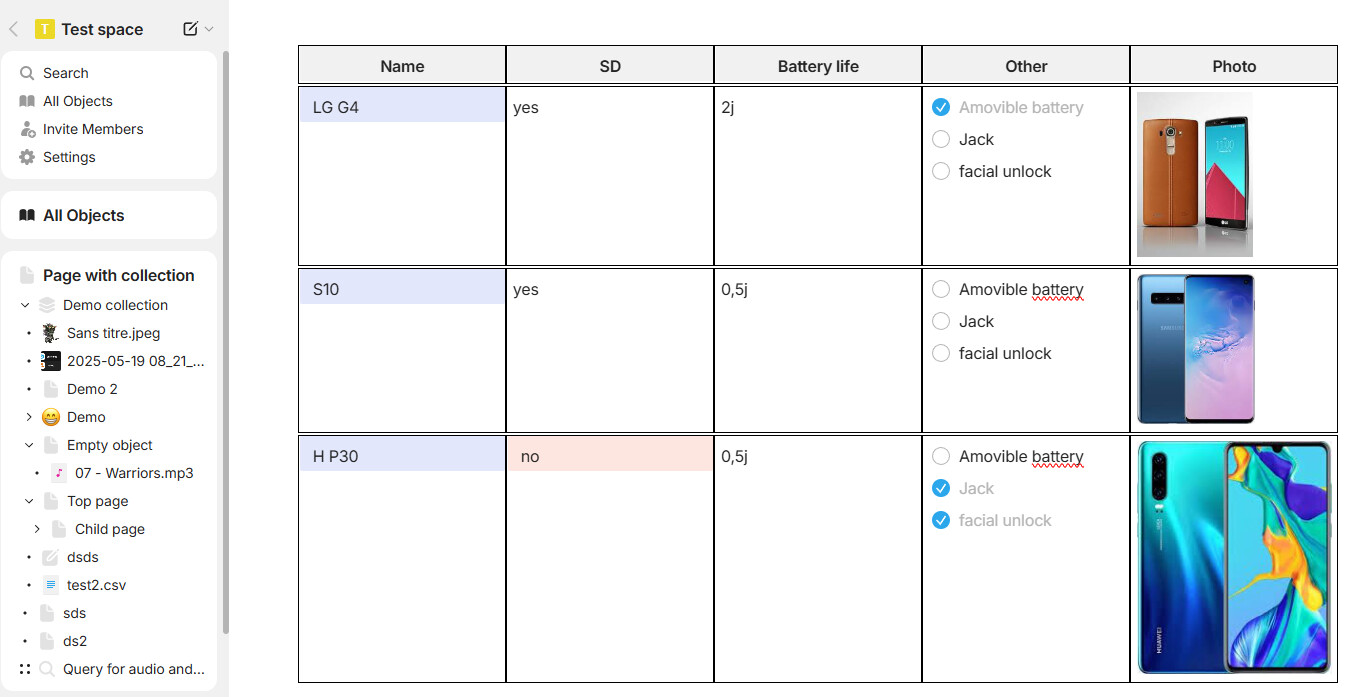Click the Invite Members person icon
This screenshot has height=697, width=1358.
pos(27,129)
